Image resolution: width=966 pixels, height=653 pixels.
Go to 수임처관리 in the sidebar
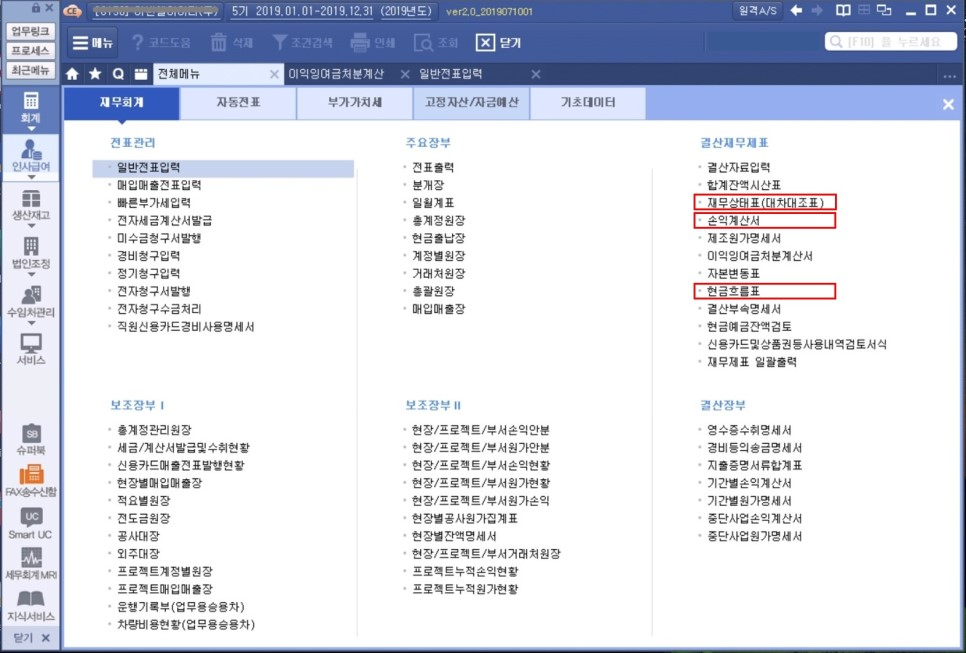tap(31, 300)
